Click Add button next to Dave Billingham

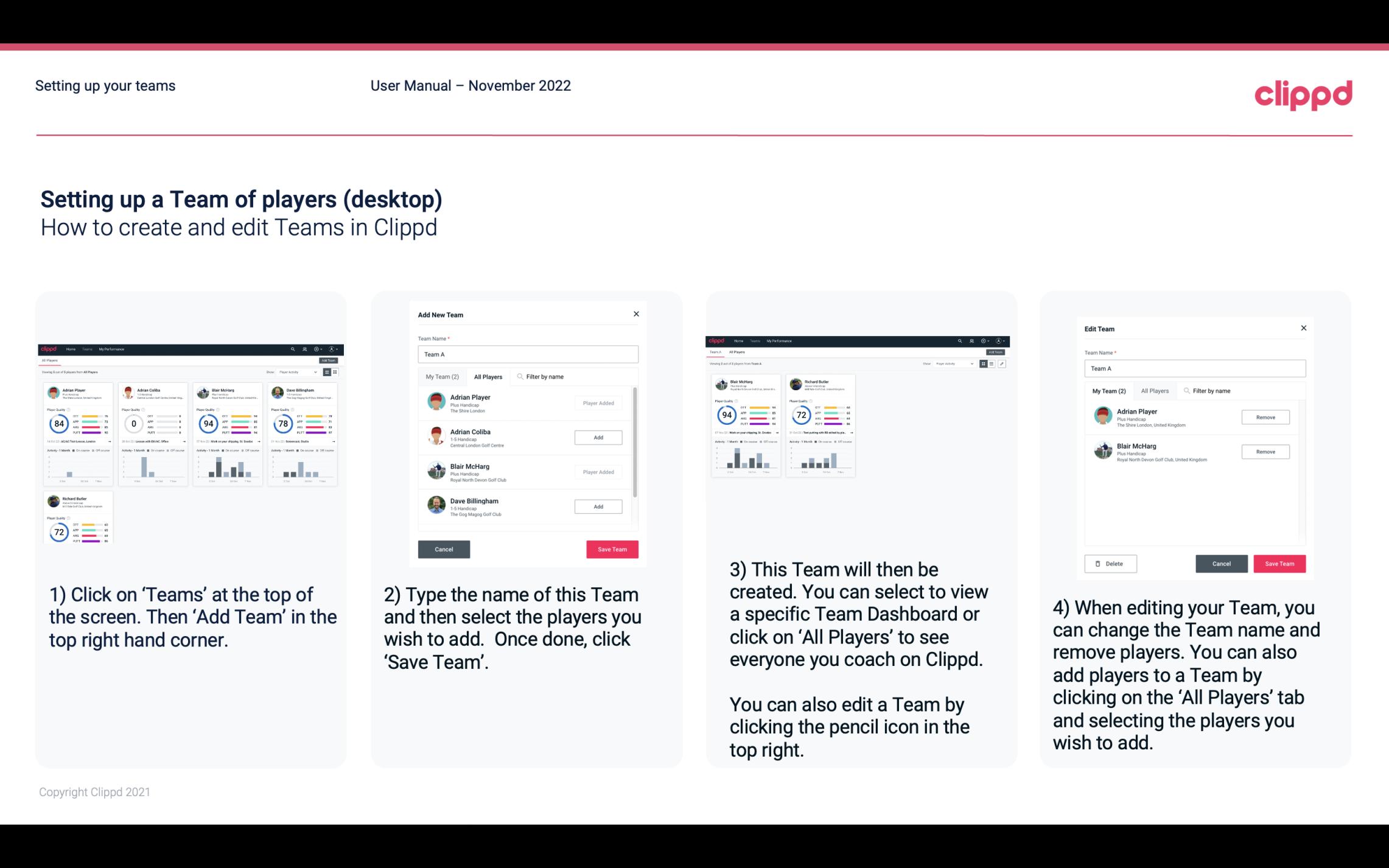coord(597,506)
